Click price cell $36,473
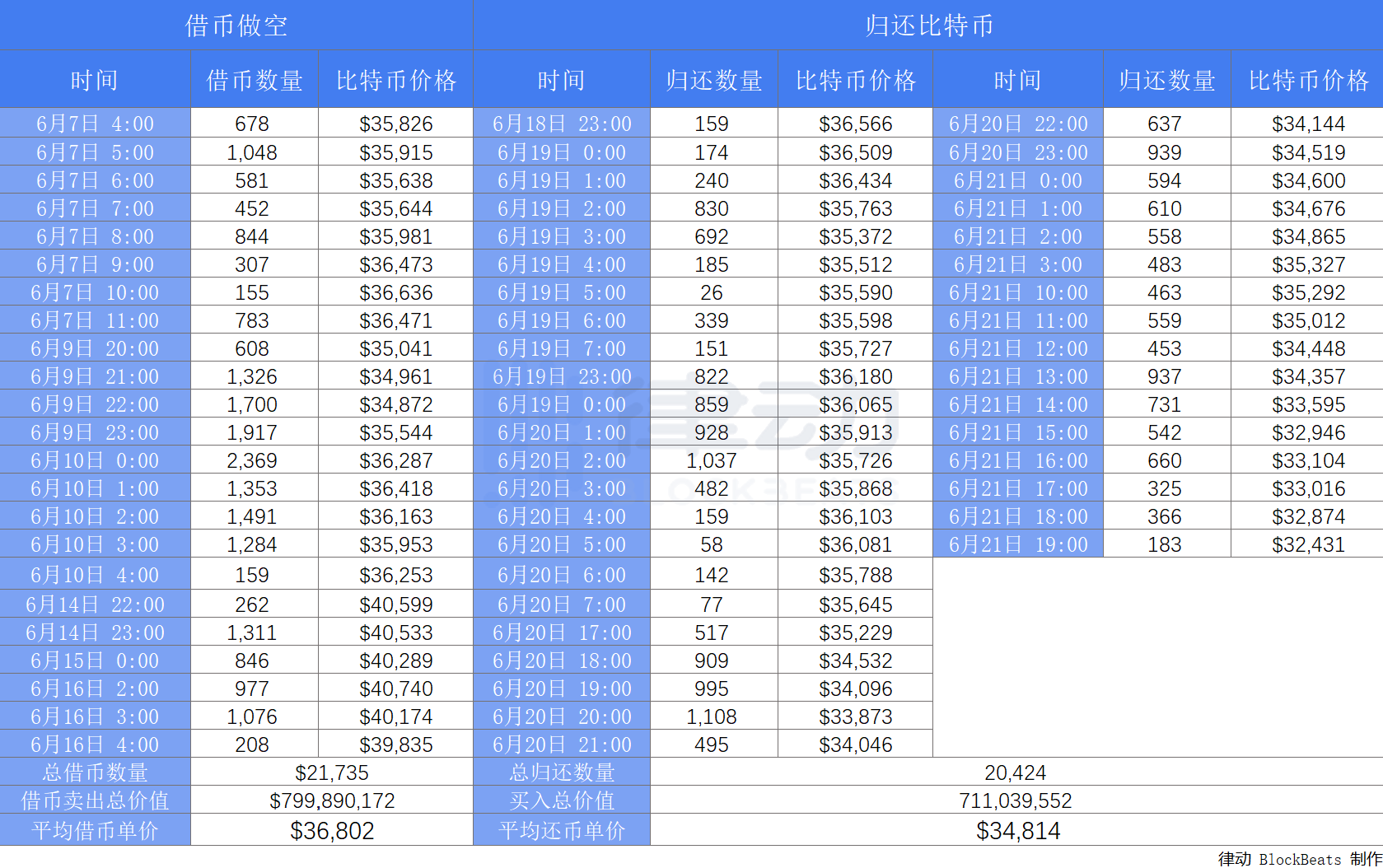The height and width of the screenshot is (868, 1383). point(396,264)
